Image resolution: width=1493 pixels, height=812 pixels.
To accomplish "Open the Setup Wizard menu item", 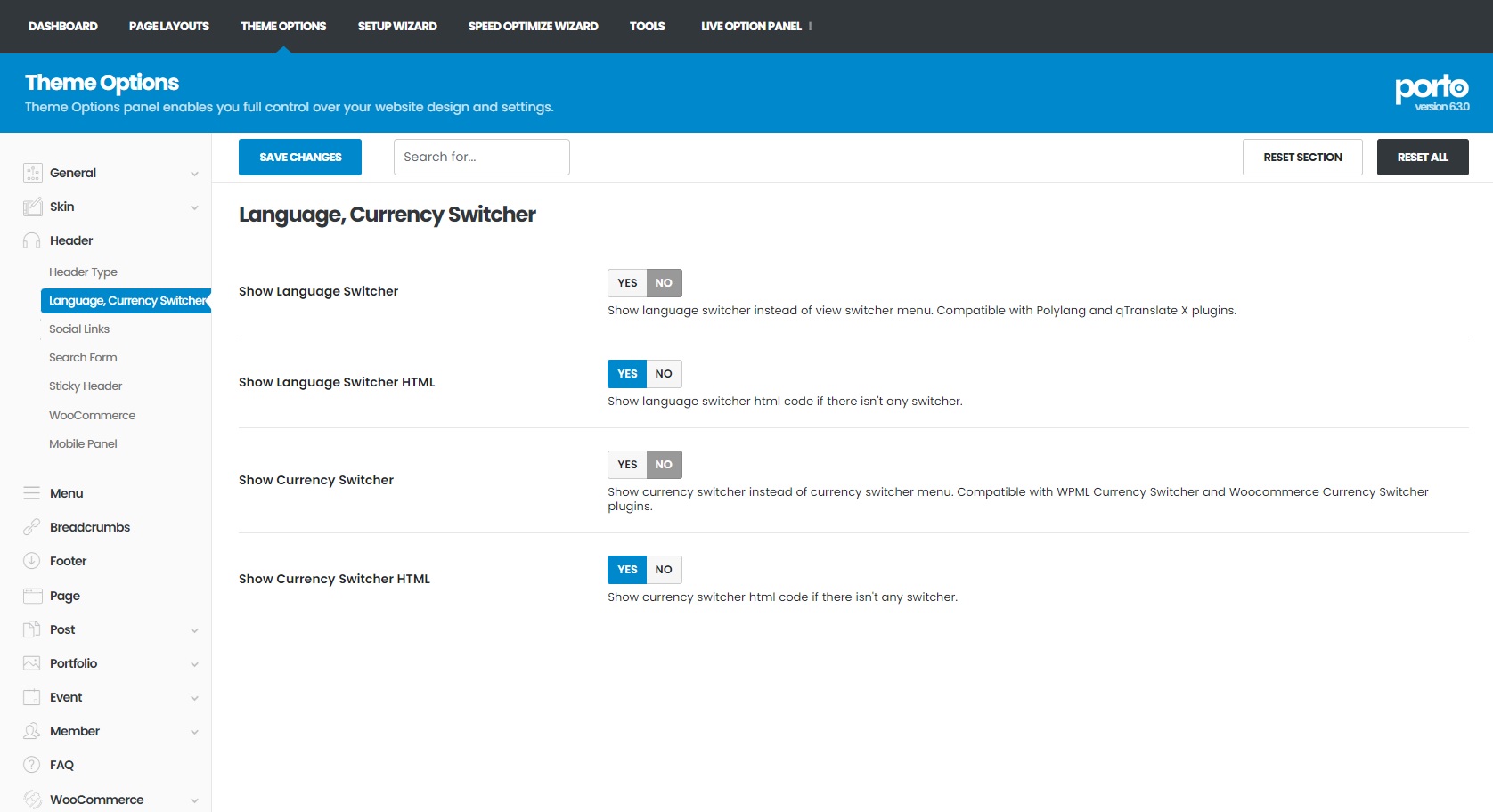I will pos(396,26).
